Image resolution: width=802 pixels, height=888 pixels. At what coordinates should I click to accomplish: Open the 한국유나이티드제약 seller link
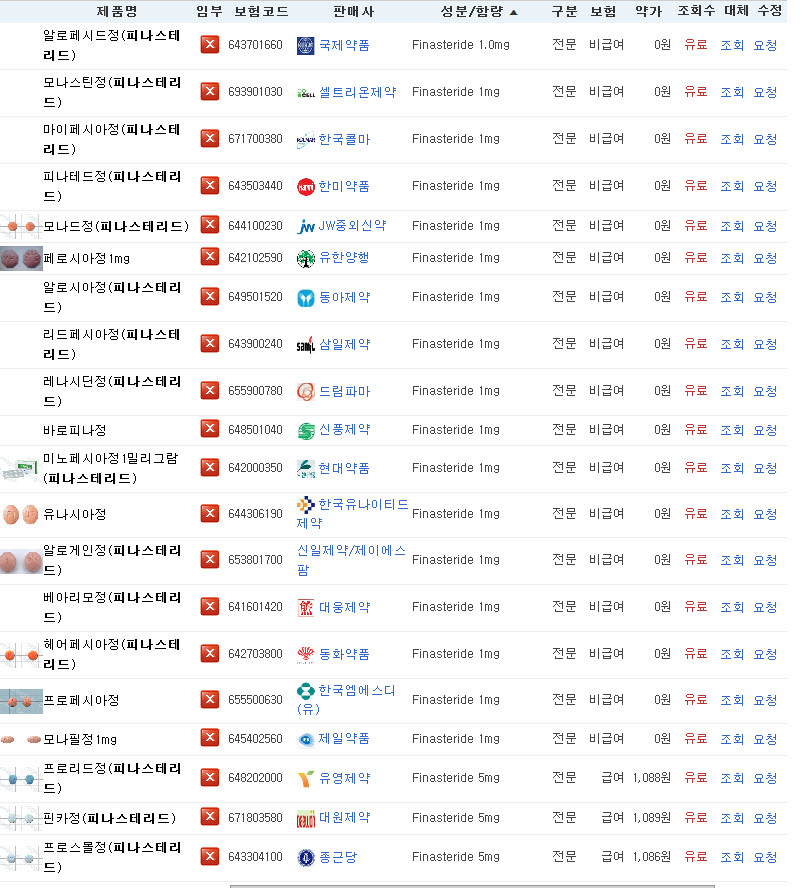tap(352, 514)
